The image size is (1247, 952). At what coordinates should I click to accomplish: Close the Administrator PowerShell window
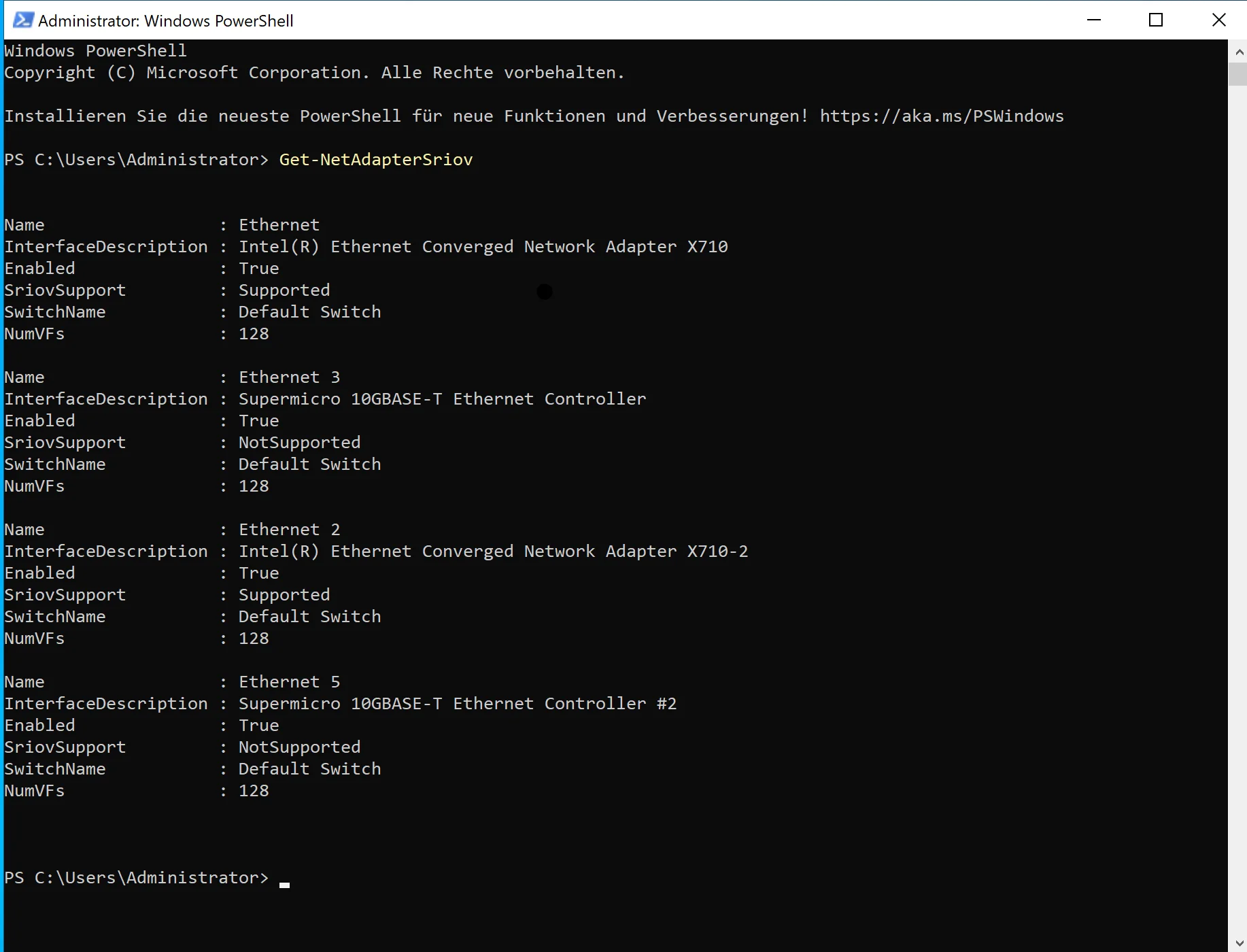click(x=1218, y=20)
